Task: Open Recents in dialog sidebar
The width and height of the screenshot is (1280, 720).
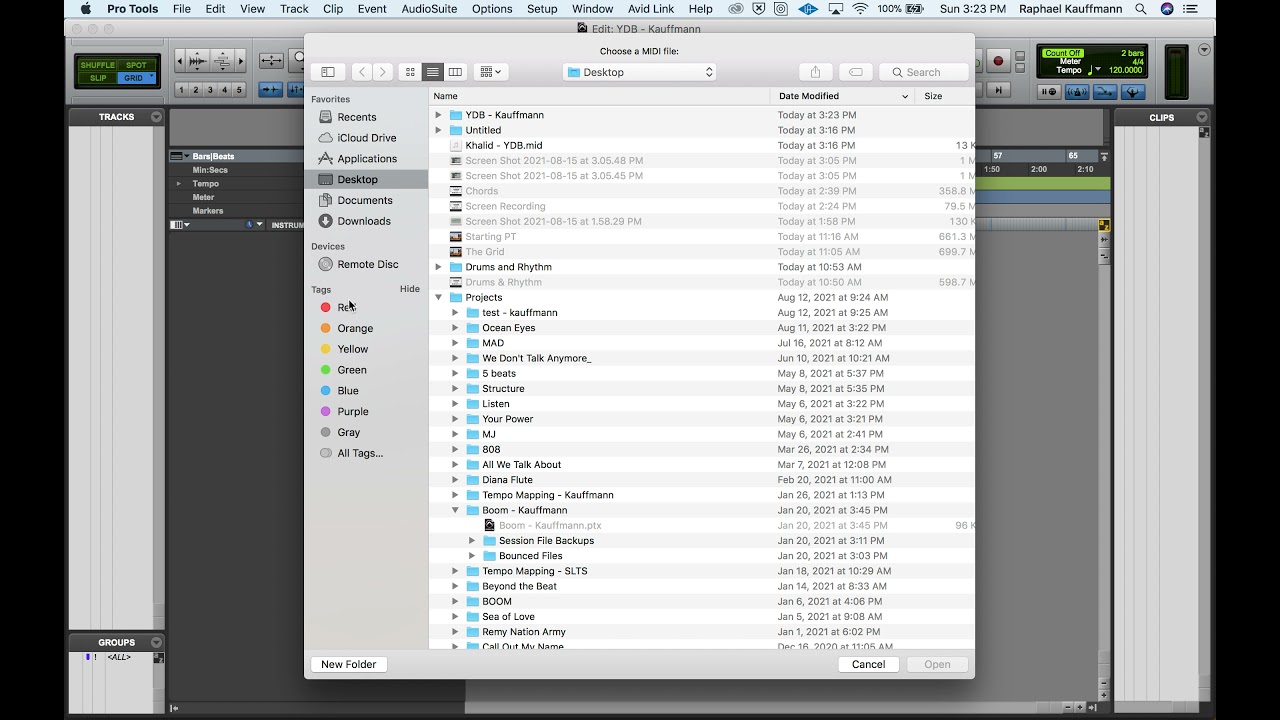Action: [x=357, y=117]
